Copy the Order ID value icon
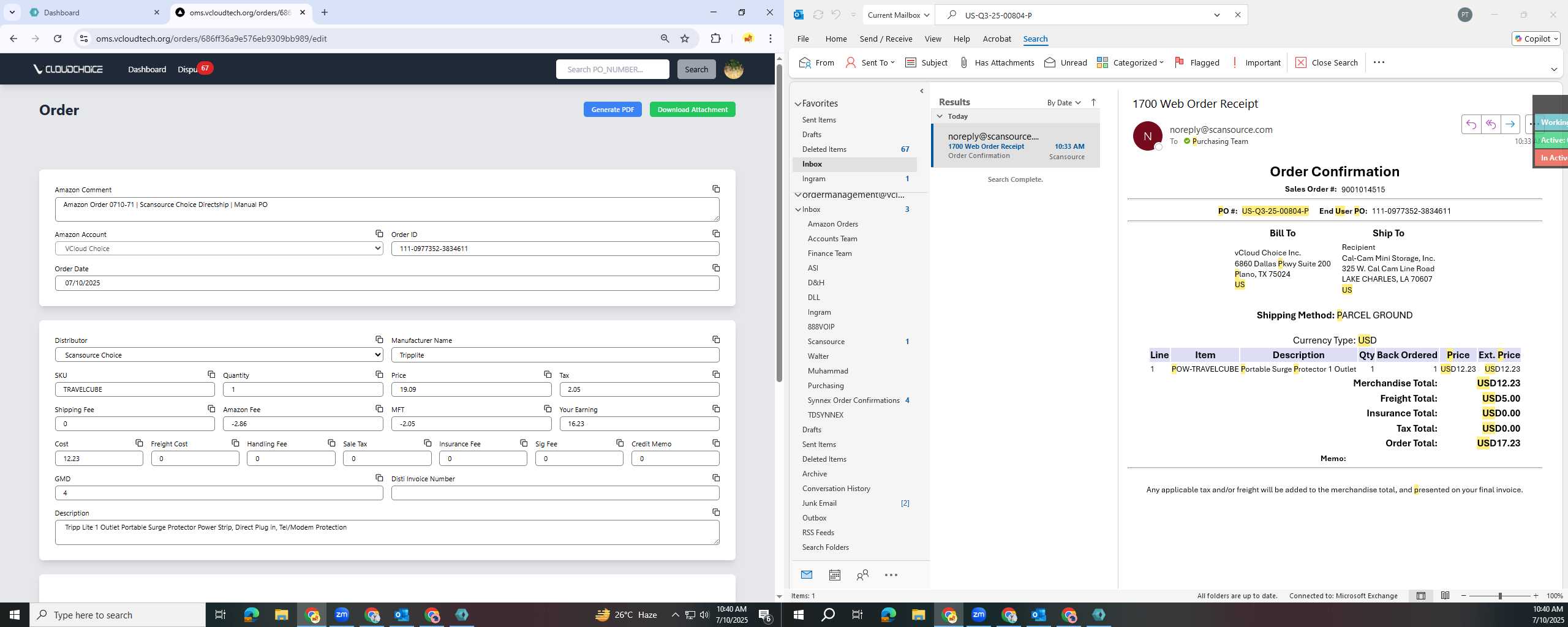 [716, 234]
